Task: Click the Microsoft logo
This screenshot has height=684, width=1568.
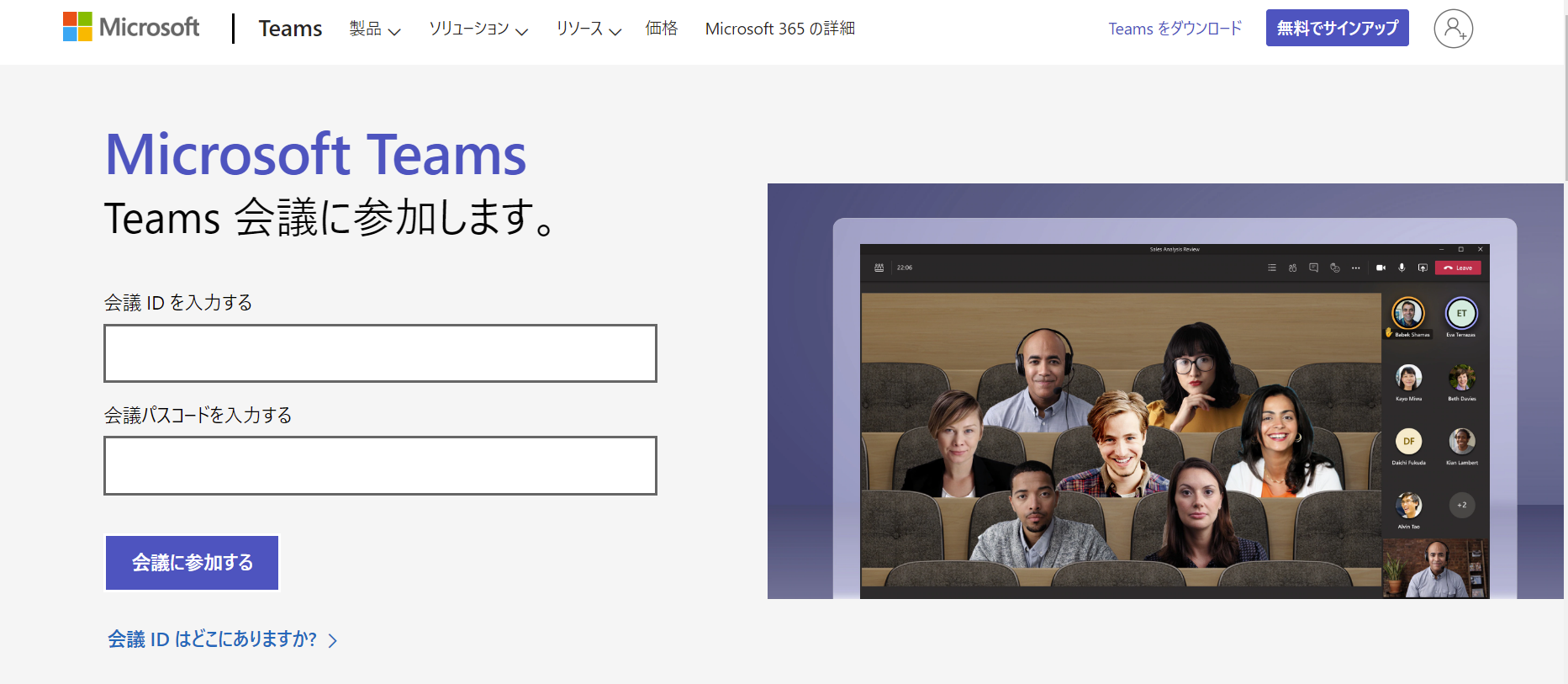Action: click(x=131, y=27)
